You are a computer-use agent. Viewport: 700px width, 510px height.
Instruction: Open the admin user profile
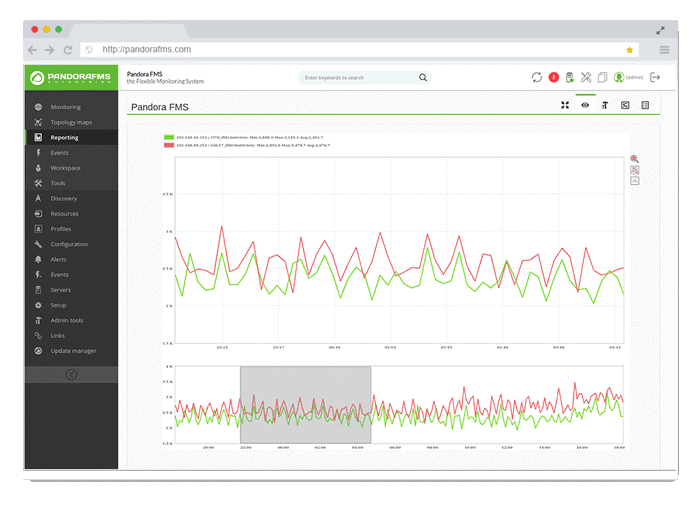pyautogui.click(x=628, y=77)
